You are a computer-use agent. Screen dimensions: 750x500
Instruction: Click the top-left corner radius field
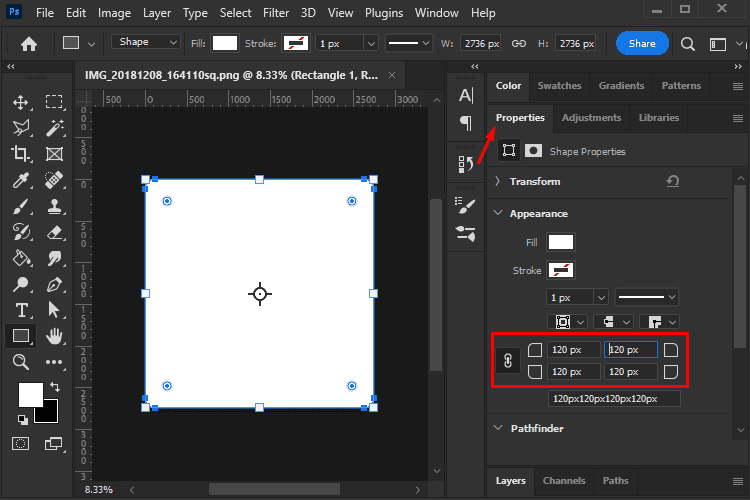pyautogui.click(x=573, y=350)
